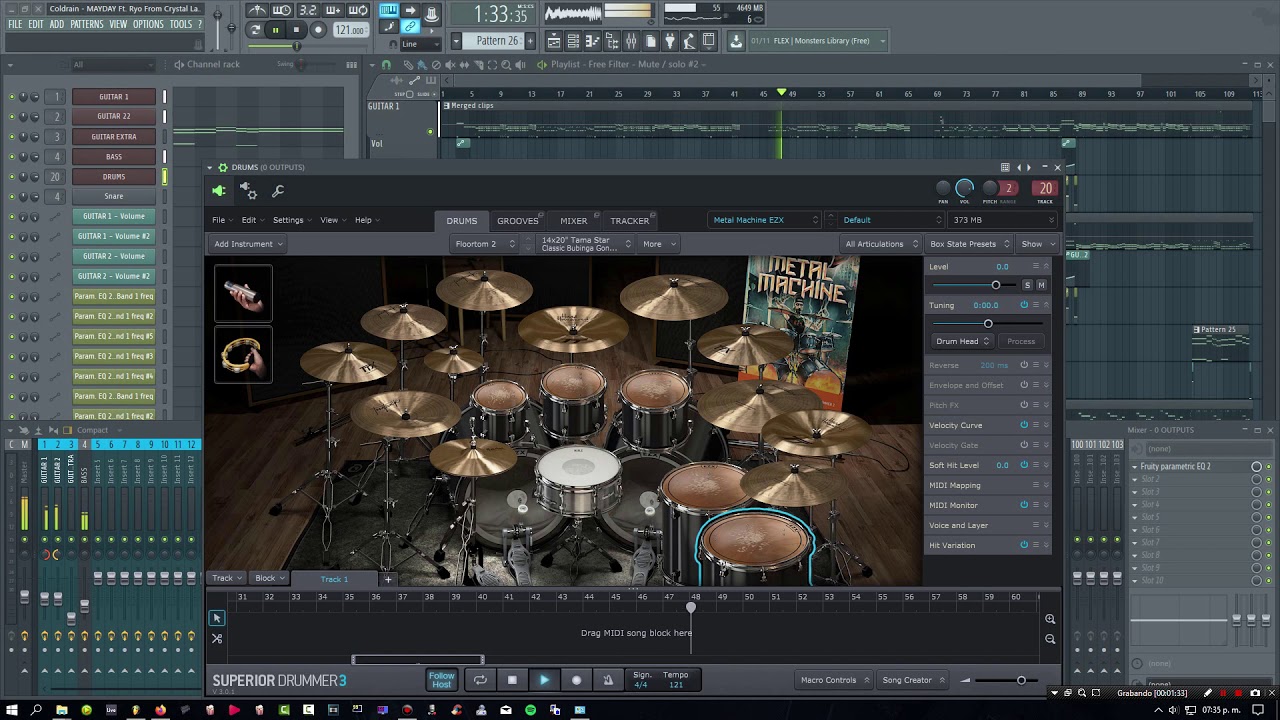Stop the Superior Drummer transport

pyautogui.click(x=512, y=680)
